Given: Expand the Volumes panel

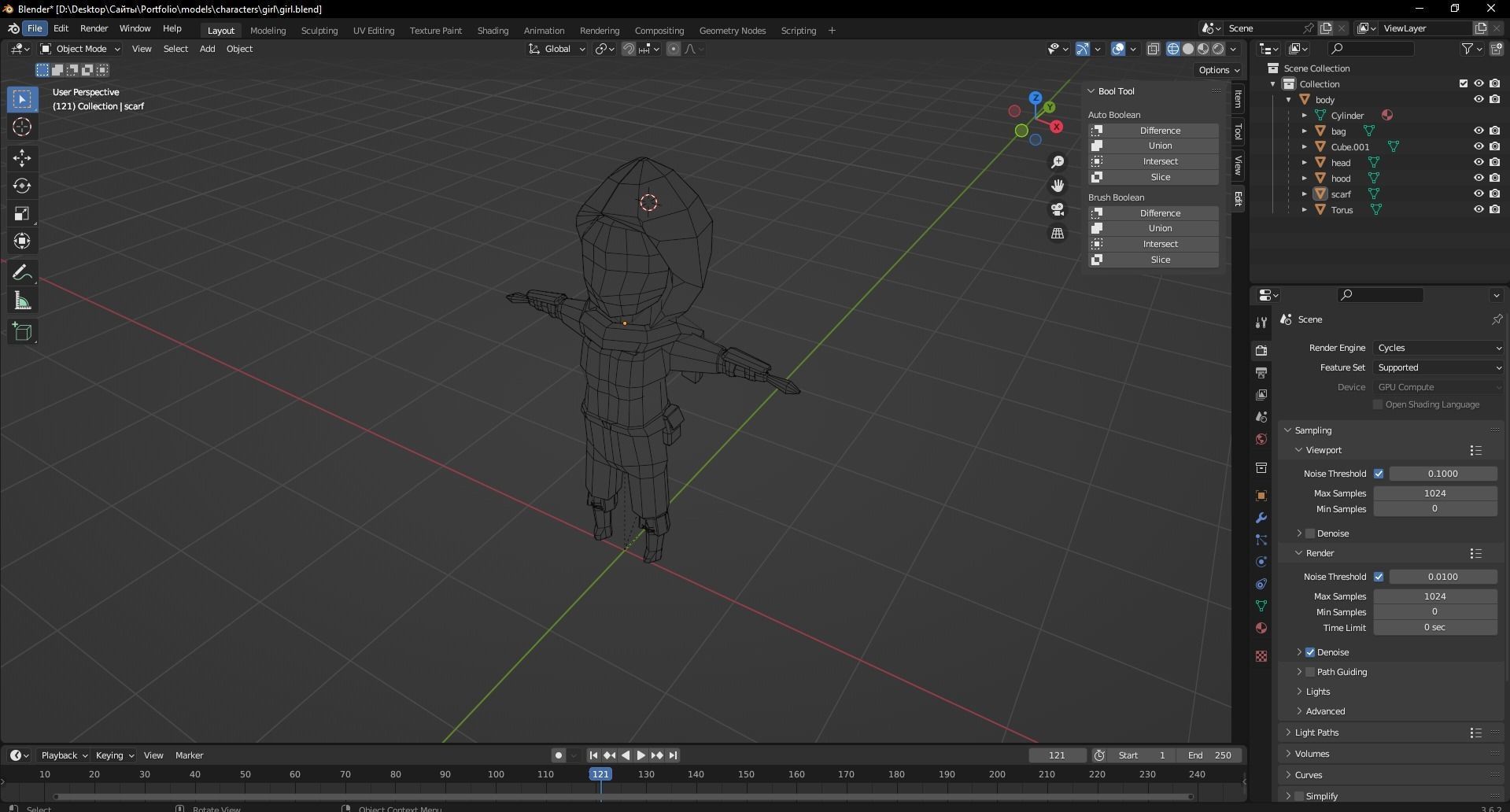Looking at the screenshot, I should tap(1312, 754).
